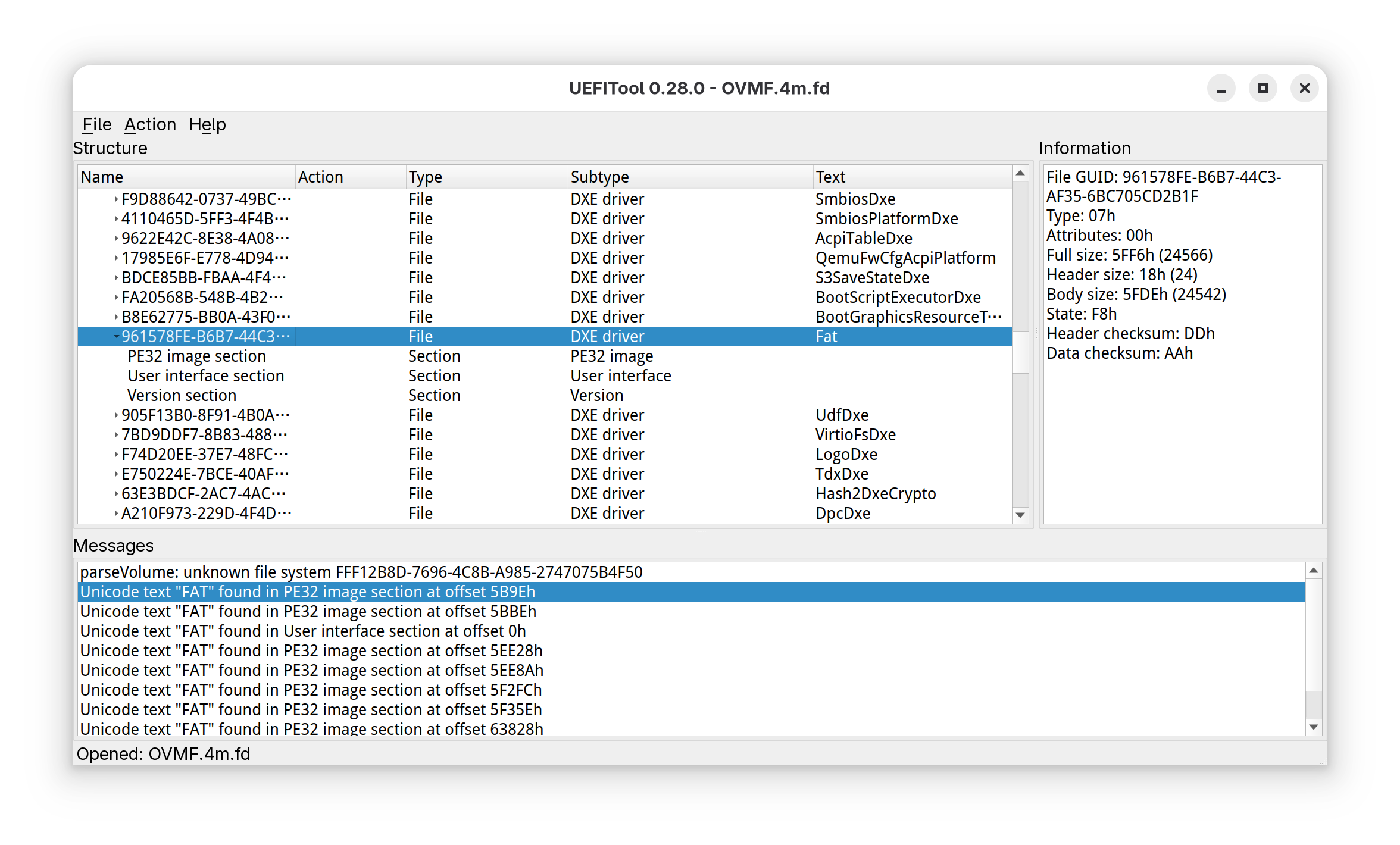Click the Structure tree scroll-down arrow
Screen dimensions: 1400x845
click(x=1020, y=515)
